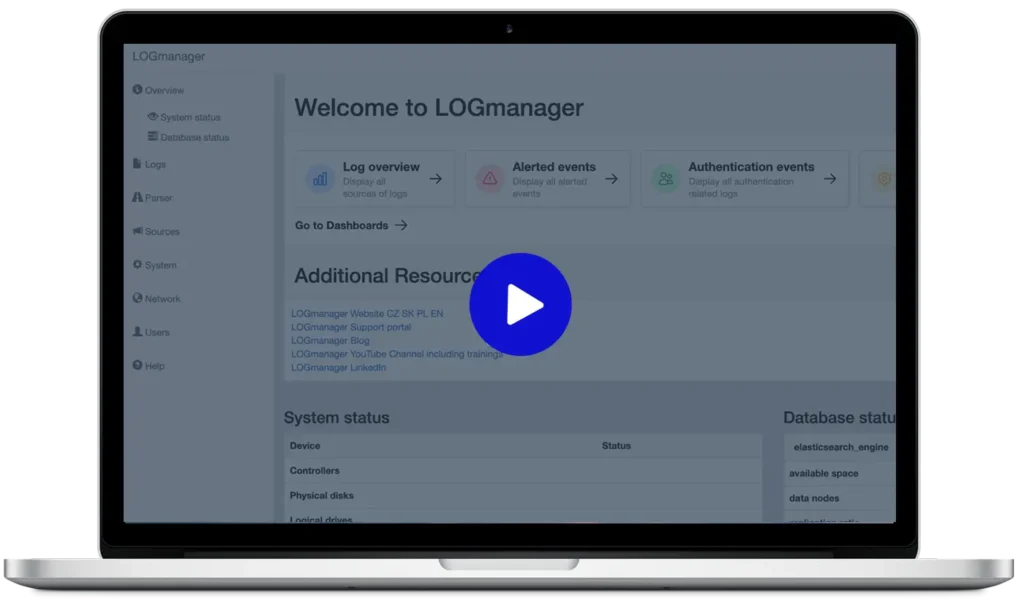Image resolution: width=1024 pixels, height=606 pixels.
Task: Click the arrow on Authentication events card
Action: click(830, 178)
